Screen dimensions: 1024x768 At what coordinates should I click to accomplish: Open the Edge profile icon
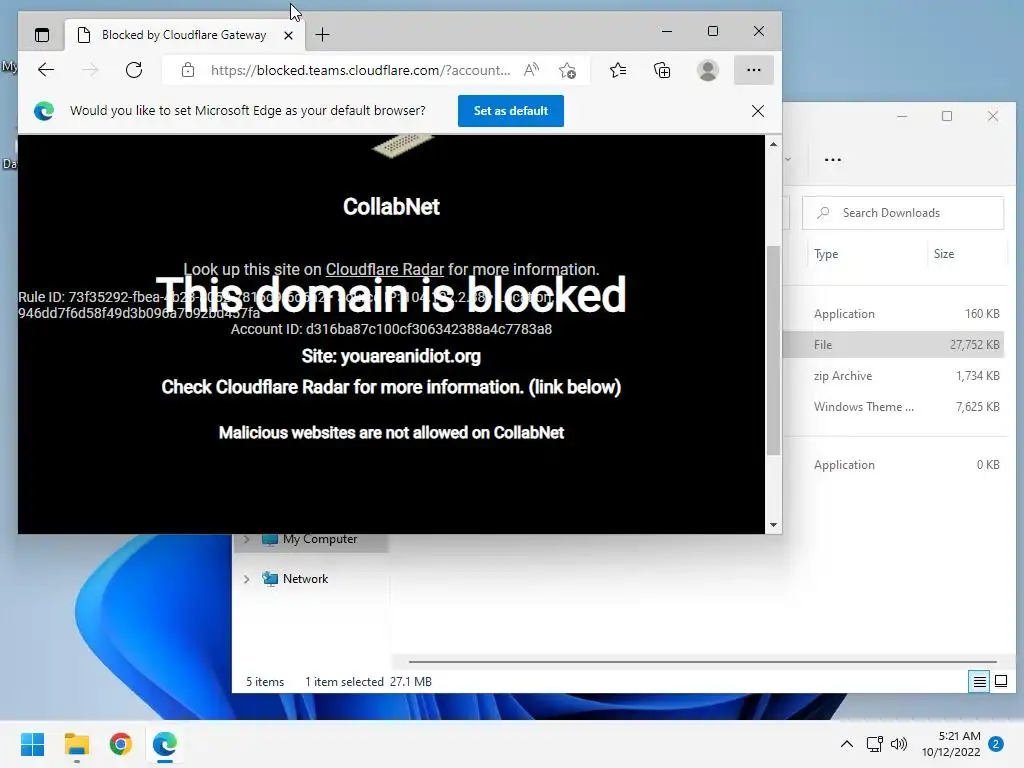tap(708, 70)
